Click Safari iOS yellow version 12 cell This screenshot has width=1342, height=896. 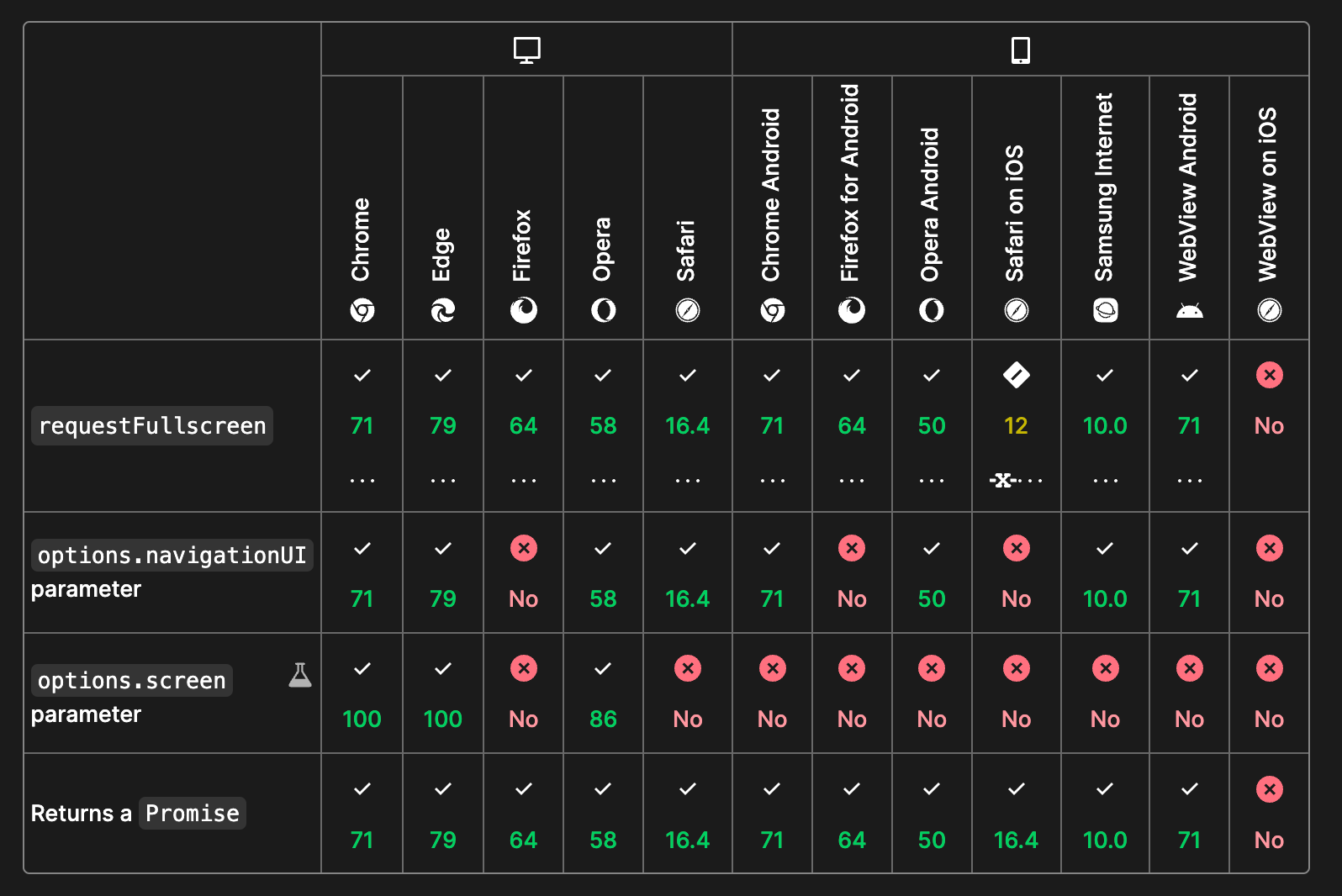1016,426
